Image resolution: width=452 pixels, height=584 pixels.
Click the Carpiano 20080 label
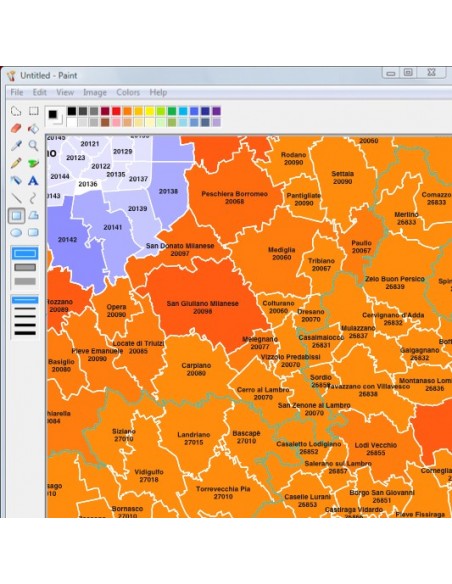196,369
